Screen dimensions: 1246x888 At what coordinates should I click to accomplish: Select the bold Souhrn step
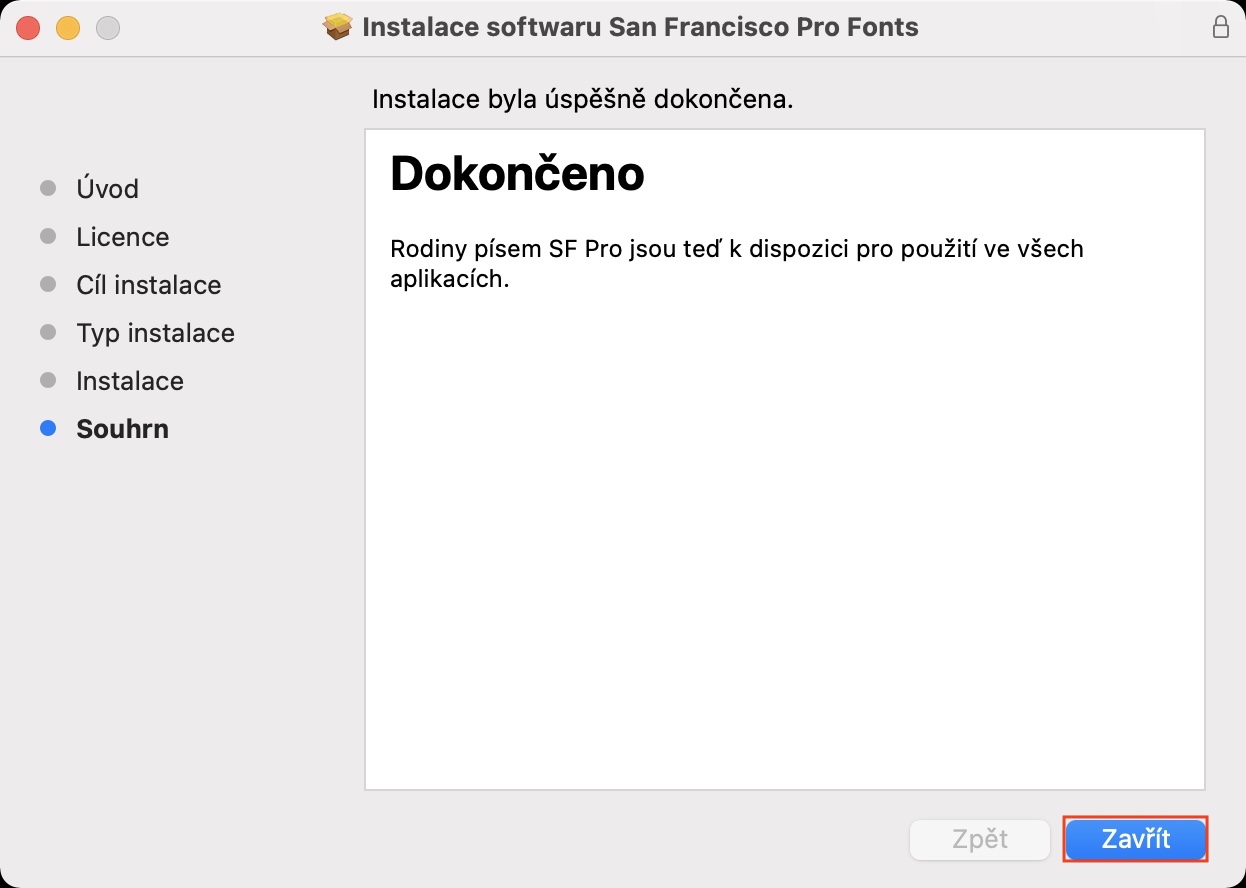(122, 429)
